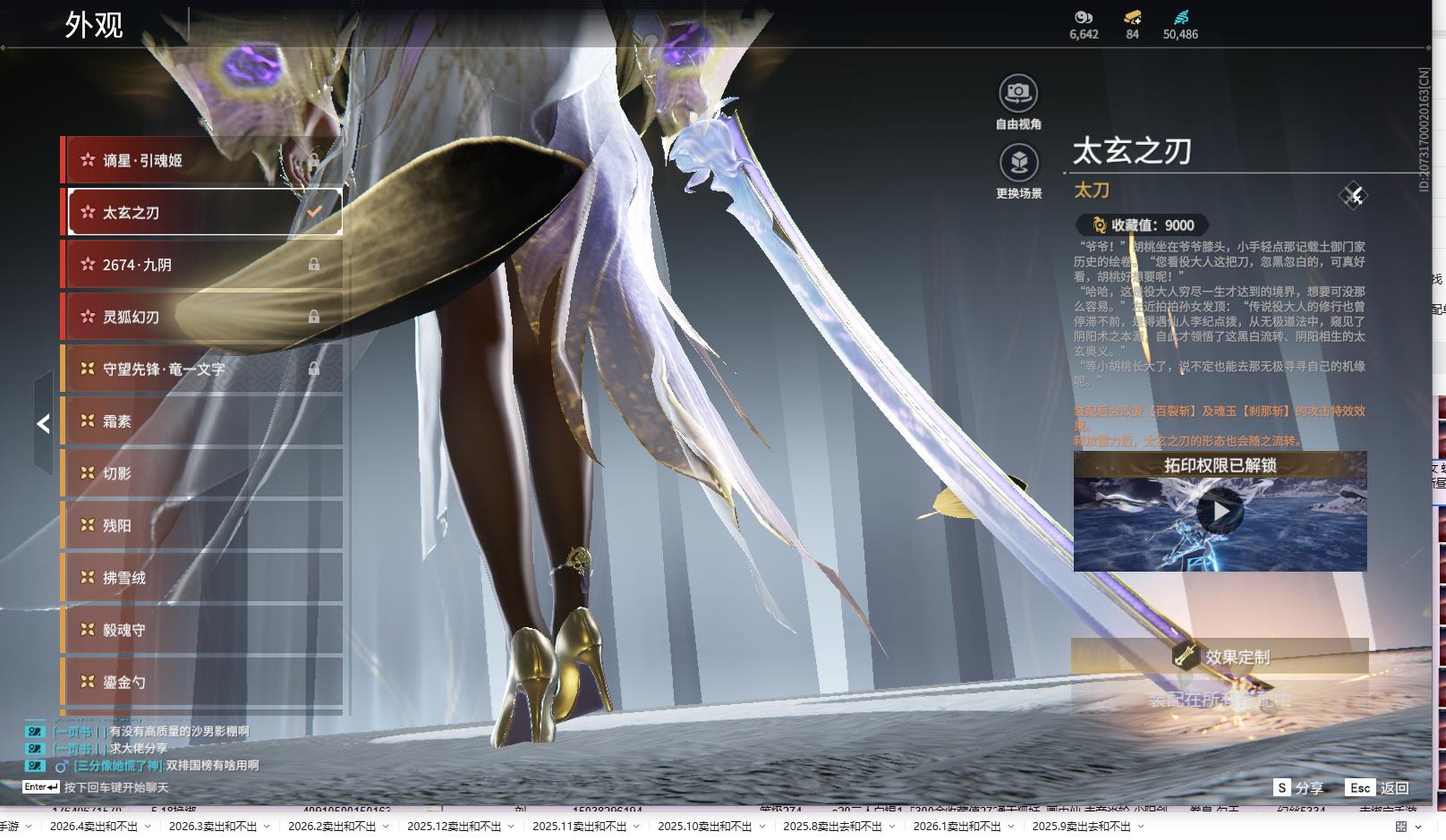
Task: Click the free camera view (自由视角) icon
Action: tap(1018, 92)
